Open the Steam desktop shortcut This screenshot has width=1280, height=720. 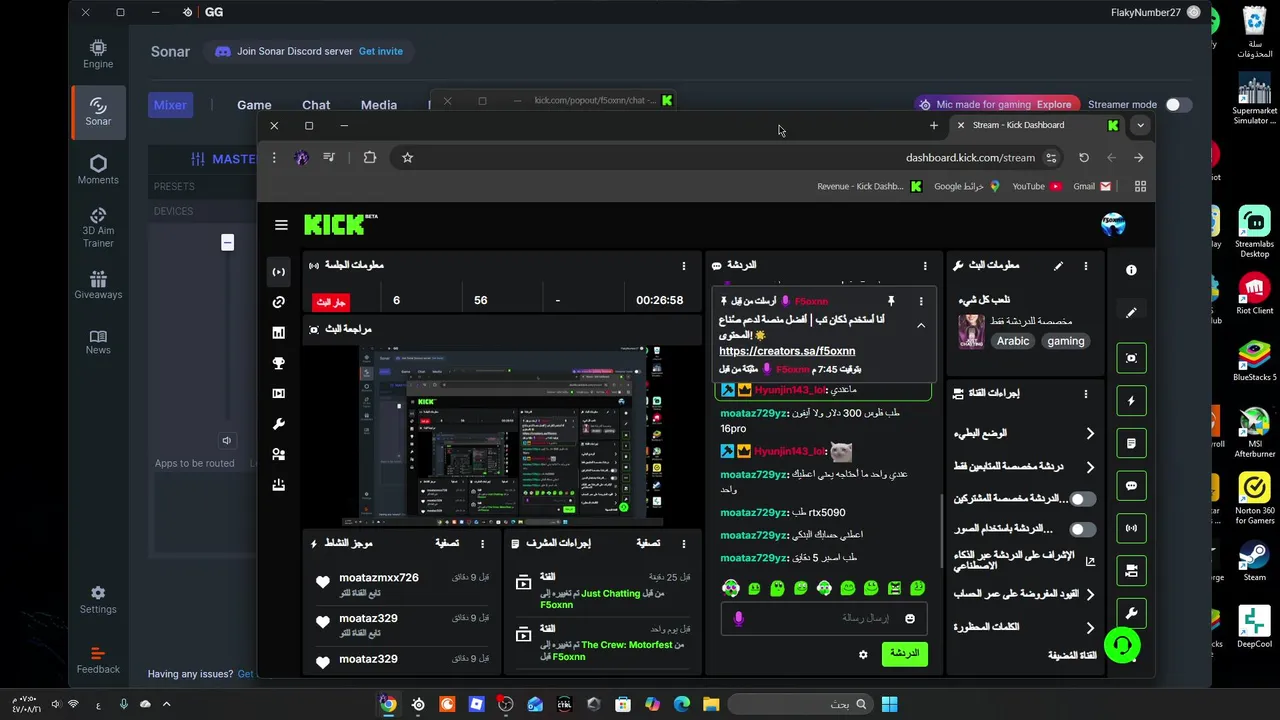click(1254, 560)
